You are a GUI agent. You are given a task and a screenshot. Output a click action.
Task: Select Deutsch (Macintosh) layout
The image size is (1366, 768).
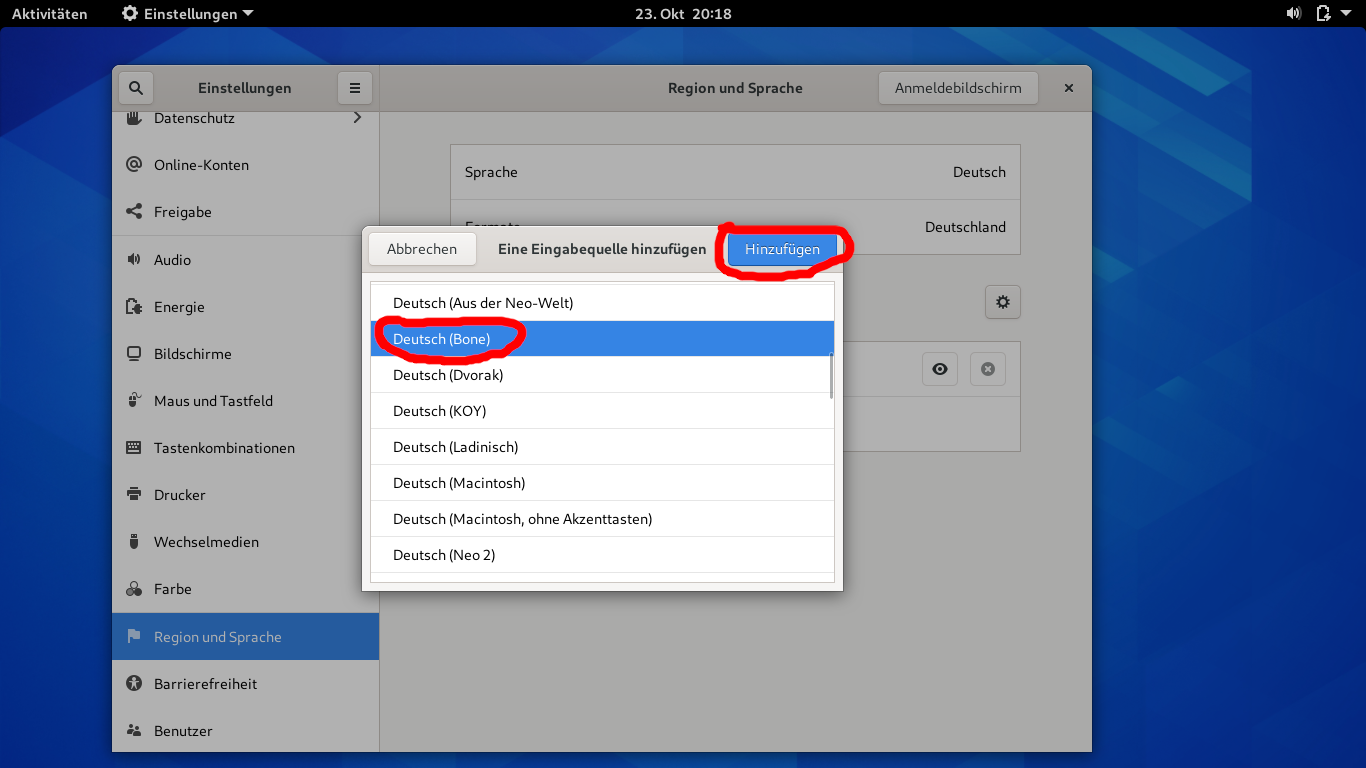click(602, 483)
